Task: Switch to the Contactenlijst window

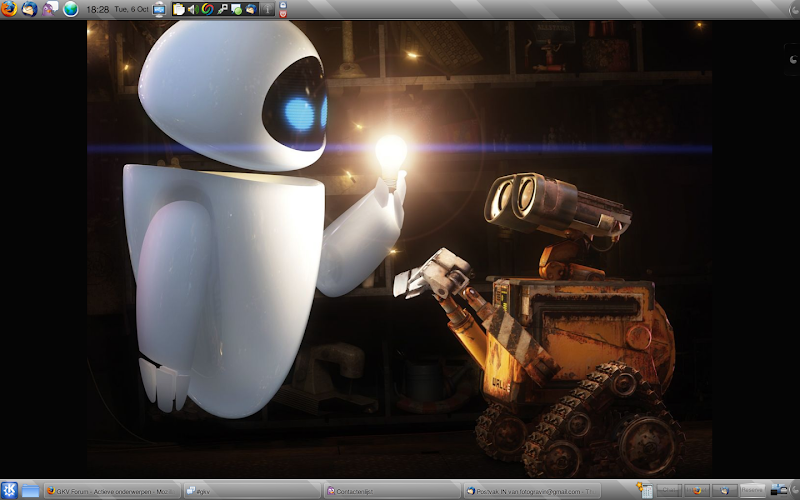Action: 392,491
